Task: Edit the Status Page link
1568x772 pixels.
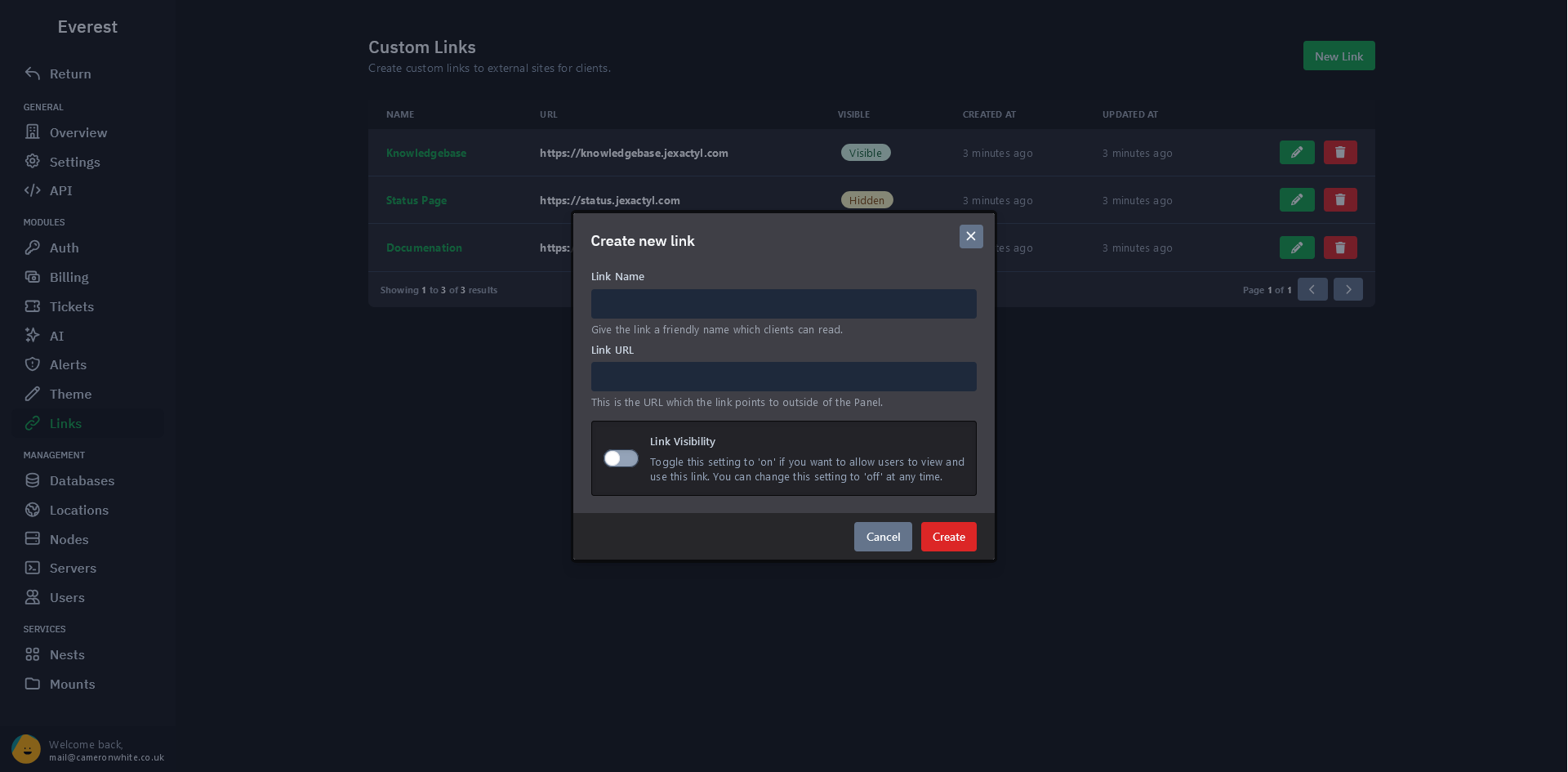Action: (1297, 200)
